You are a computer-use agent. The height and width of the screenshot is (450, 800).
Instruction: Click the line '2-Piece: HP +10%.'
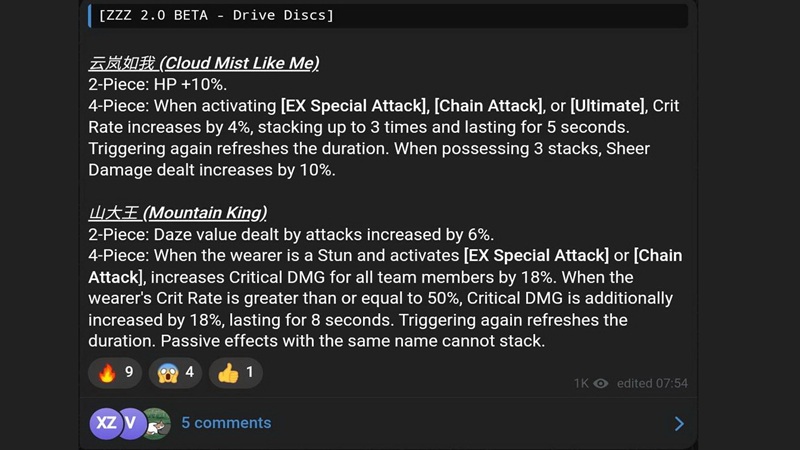pyautogui.click(x=158, y=85)
